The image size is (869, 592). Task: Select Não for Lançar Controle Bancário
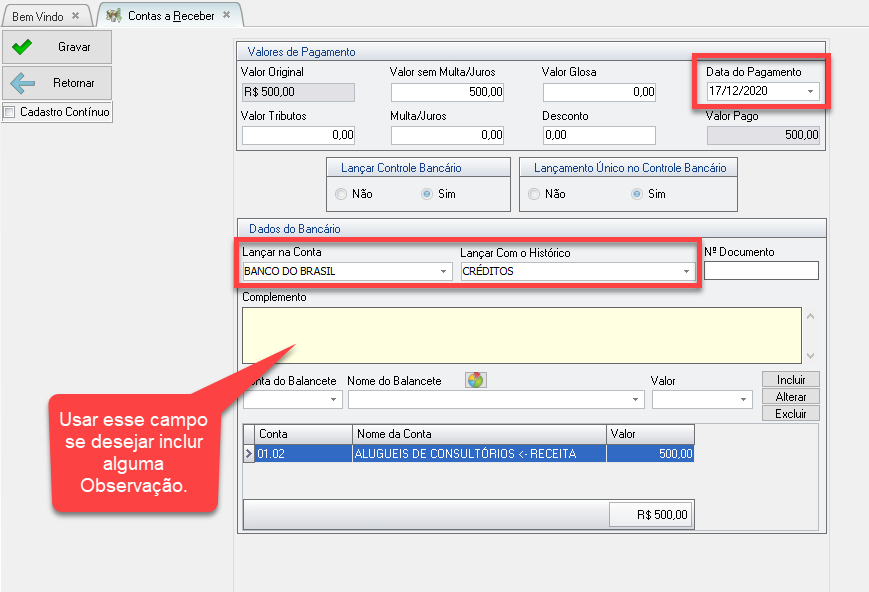pos(341,194)
